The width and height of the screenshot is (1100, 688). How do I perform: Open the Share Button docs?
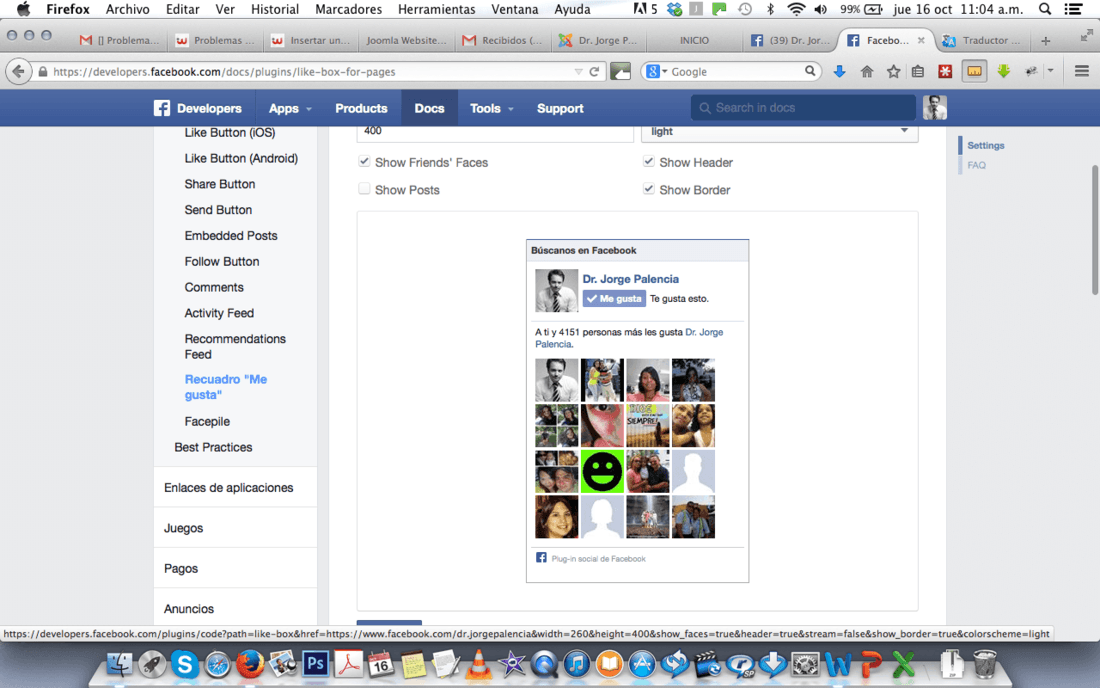point(220,184)
